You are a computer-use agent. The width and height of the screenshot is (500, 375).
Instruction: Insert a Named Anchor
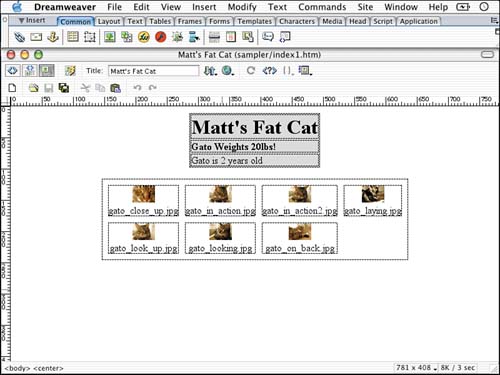53,37
